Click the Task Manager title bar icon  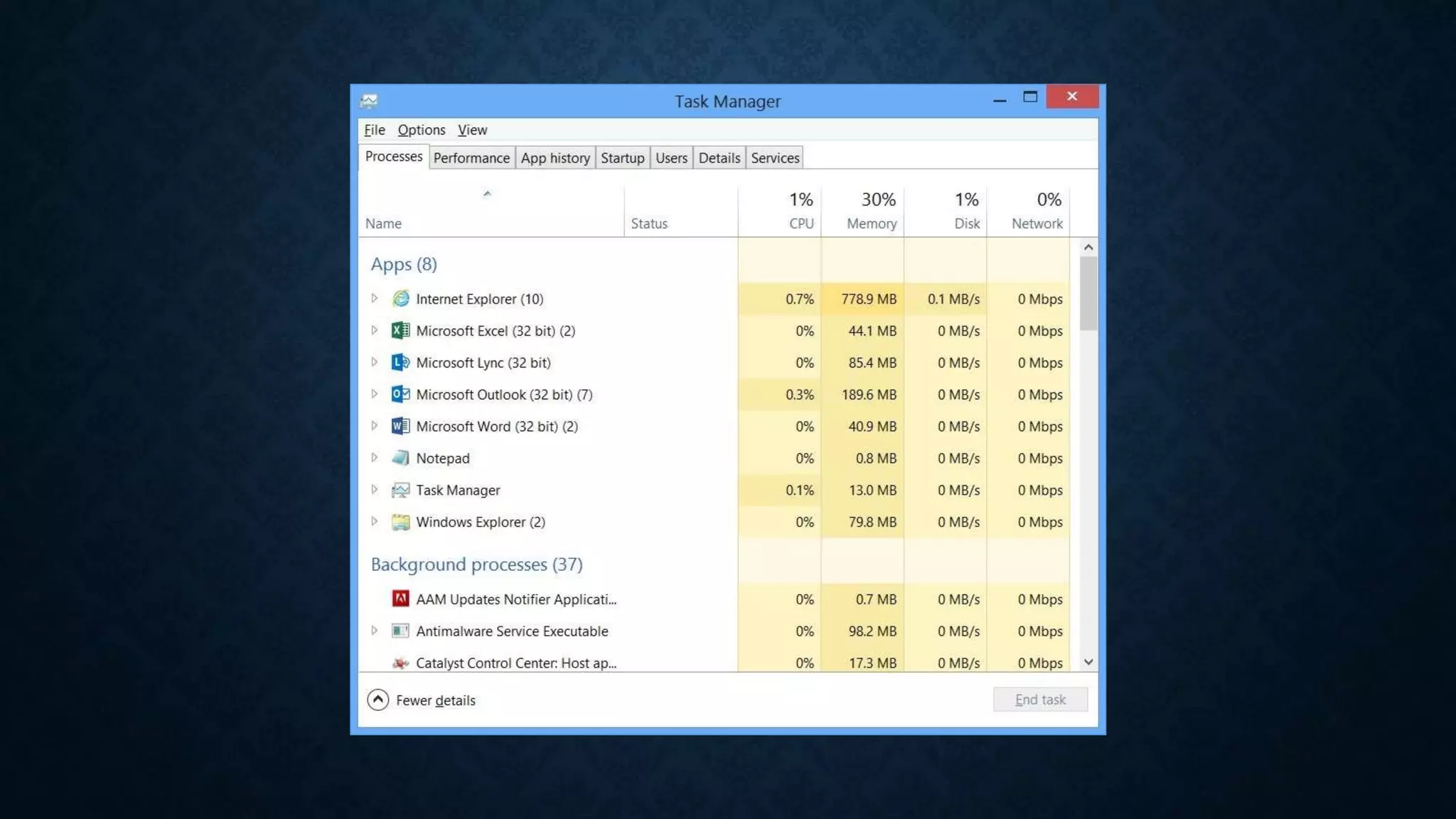(369, 101)
